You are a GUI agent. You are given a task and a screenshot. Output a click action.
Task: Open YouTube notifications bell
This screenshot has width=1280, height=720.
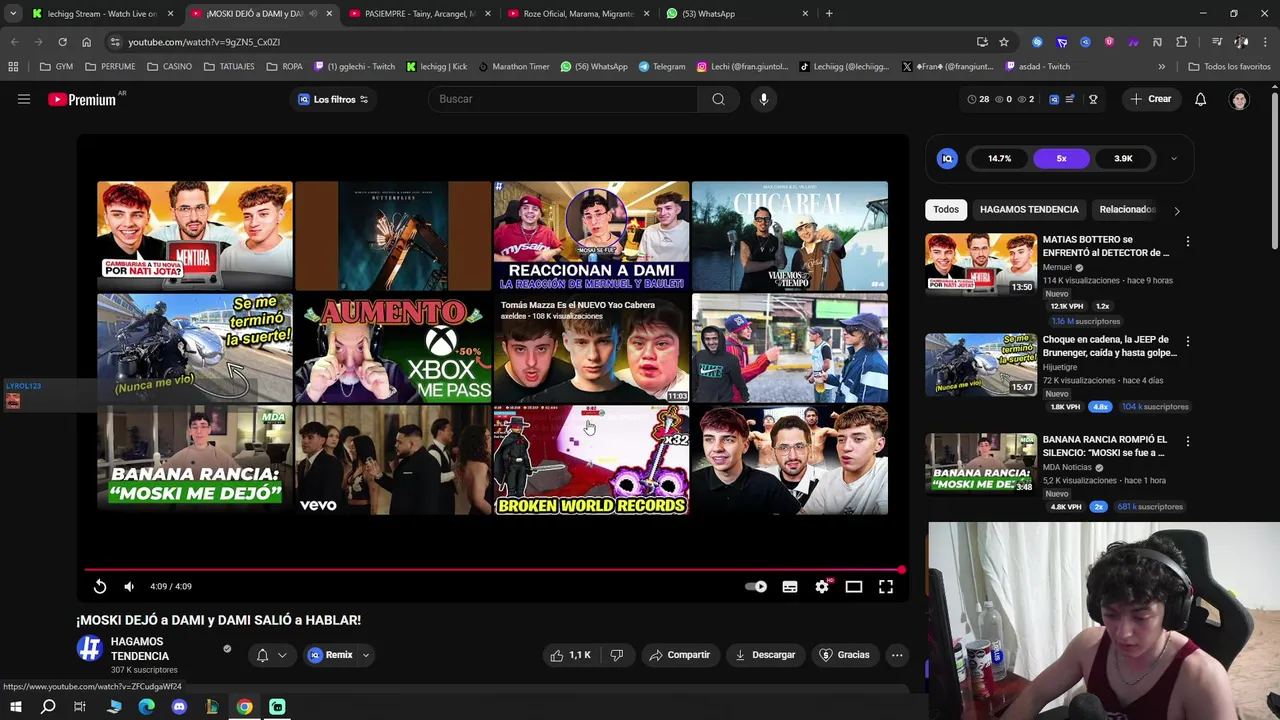tap(1201, 99)
